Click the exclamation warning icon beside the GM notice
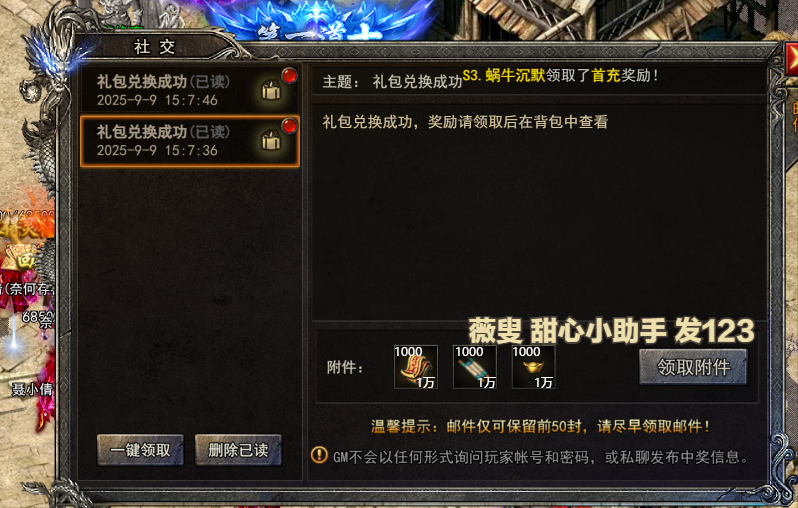This screenshot has height=508, width=798. 319,455
